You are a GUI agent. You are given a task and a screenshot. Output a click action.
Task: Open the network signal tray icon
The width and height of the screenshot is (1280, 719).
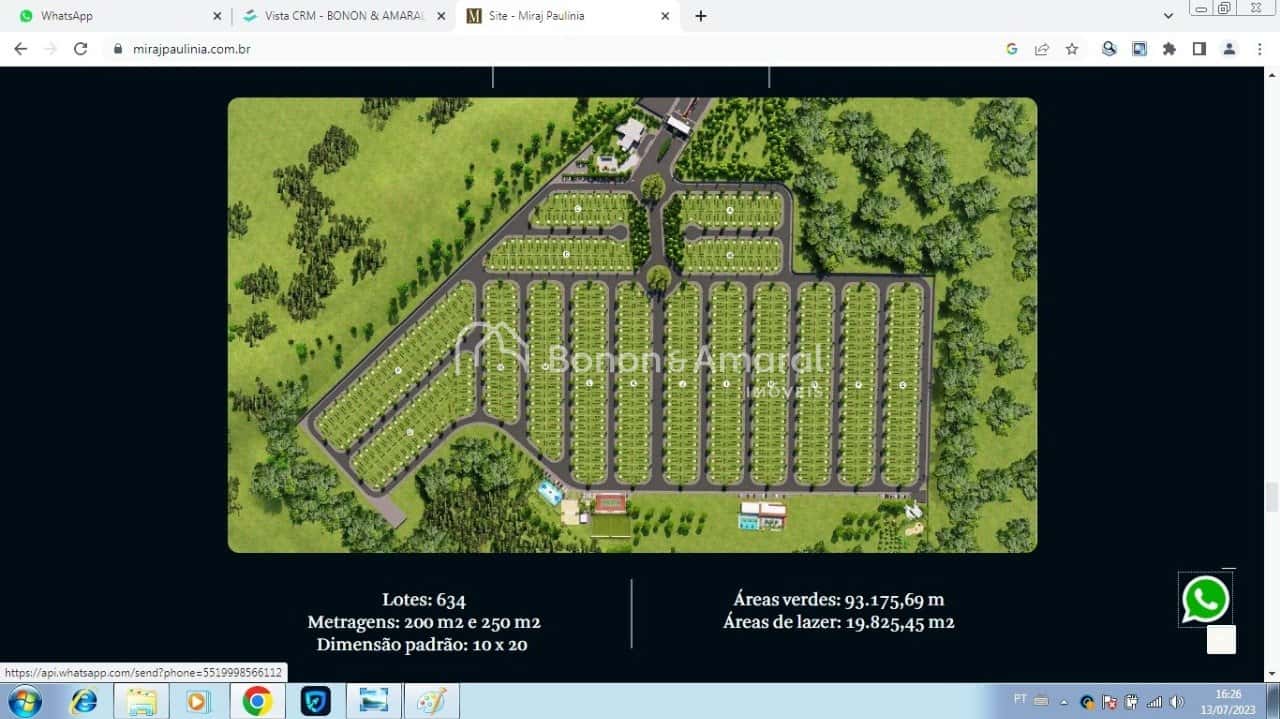[x=1154, y=702]
